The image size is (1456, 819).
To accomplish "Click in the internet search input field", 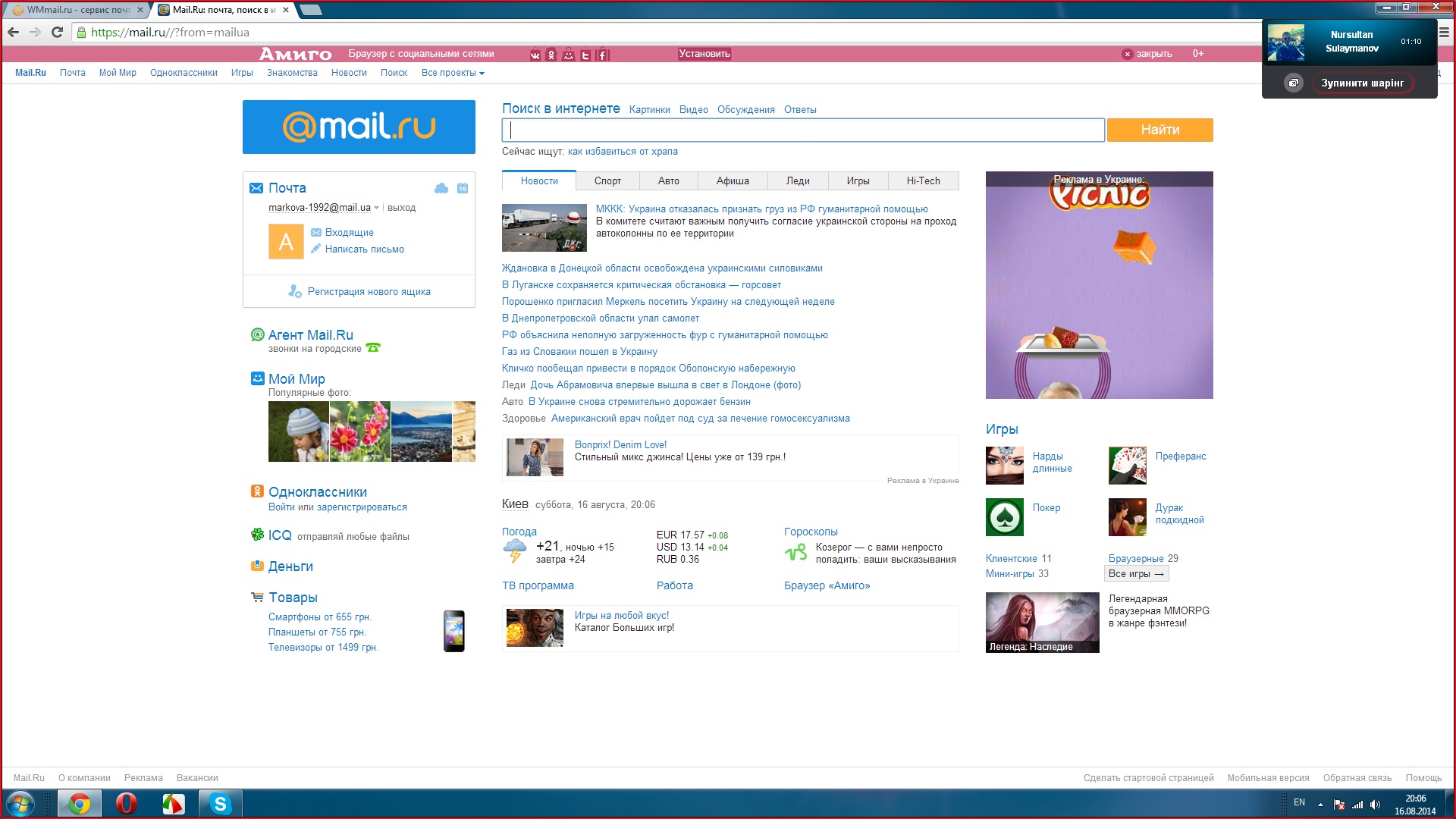I will (803, 130).
